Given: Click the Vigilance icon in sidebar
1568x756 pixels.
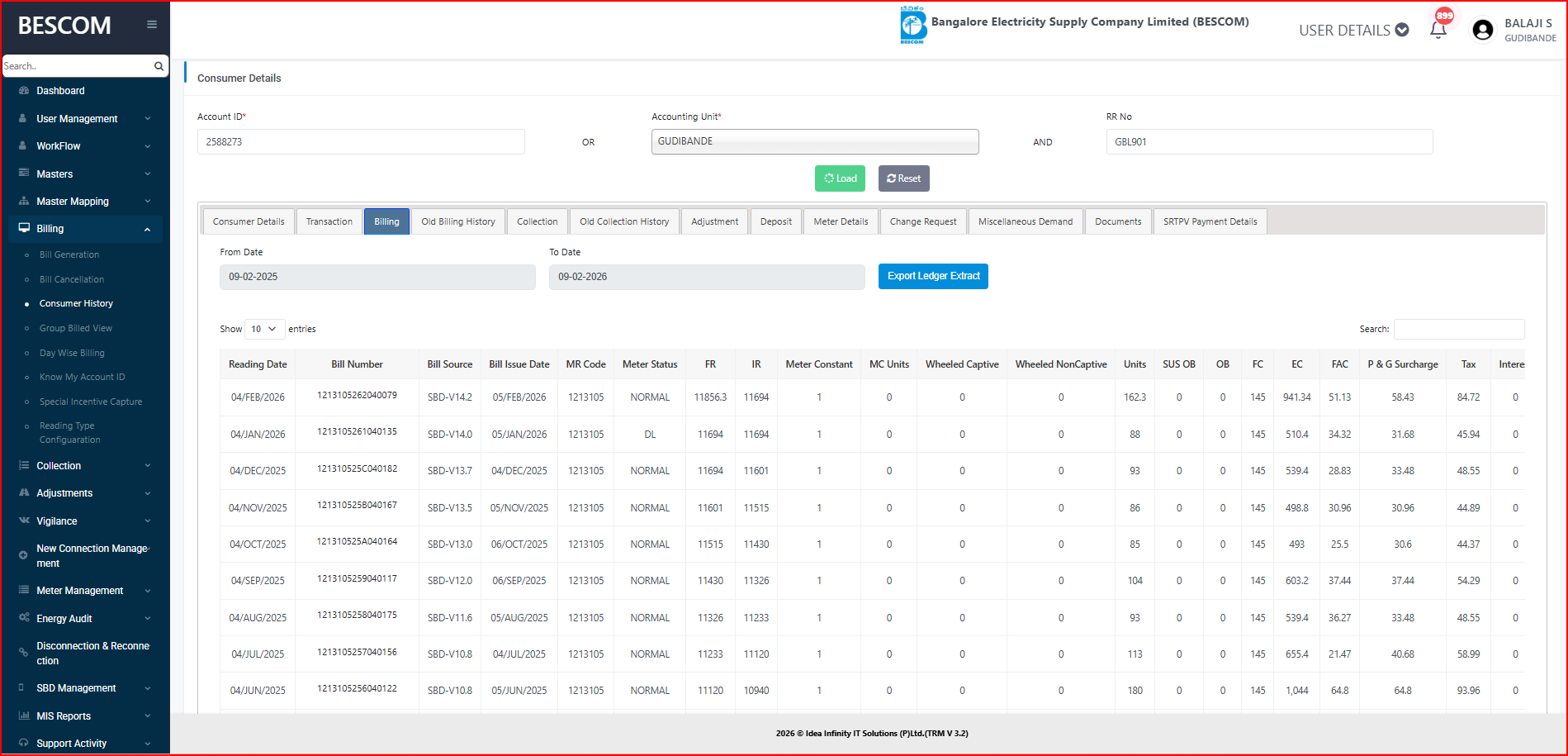Looking at the screenshot, I should (x=24, y=521).
